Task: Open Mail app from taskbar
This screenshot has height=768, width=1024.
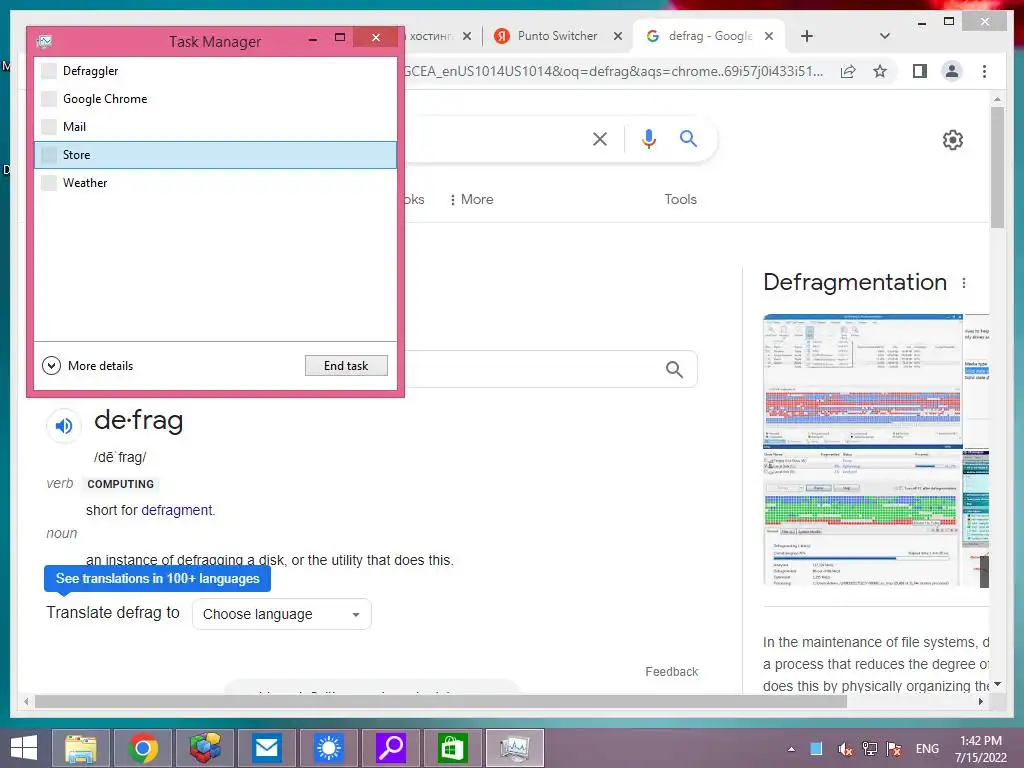Action: pyautogui.click(x=266, y=748)
